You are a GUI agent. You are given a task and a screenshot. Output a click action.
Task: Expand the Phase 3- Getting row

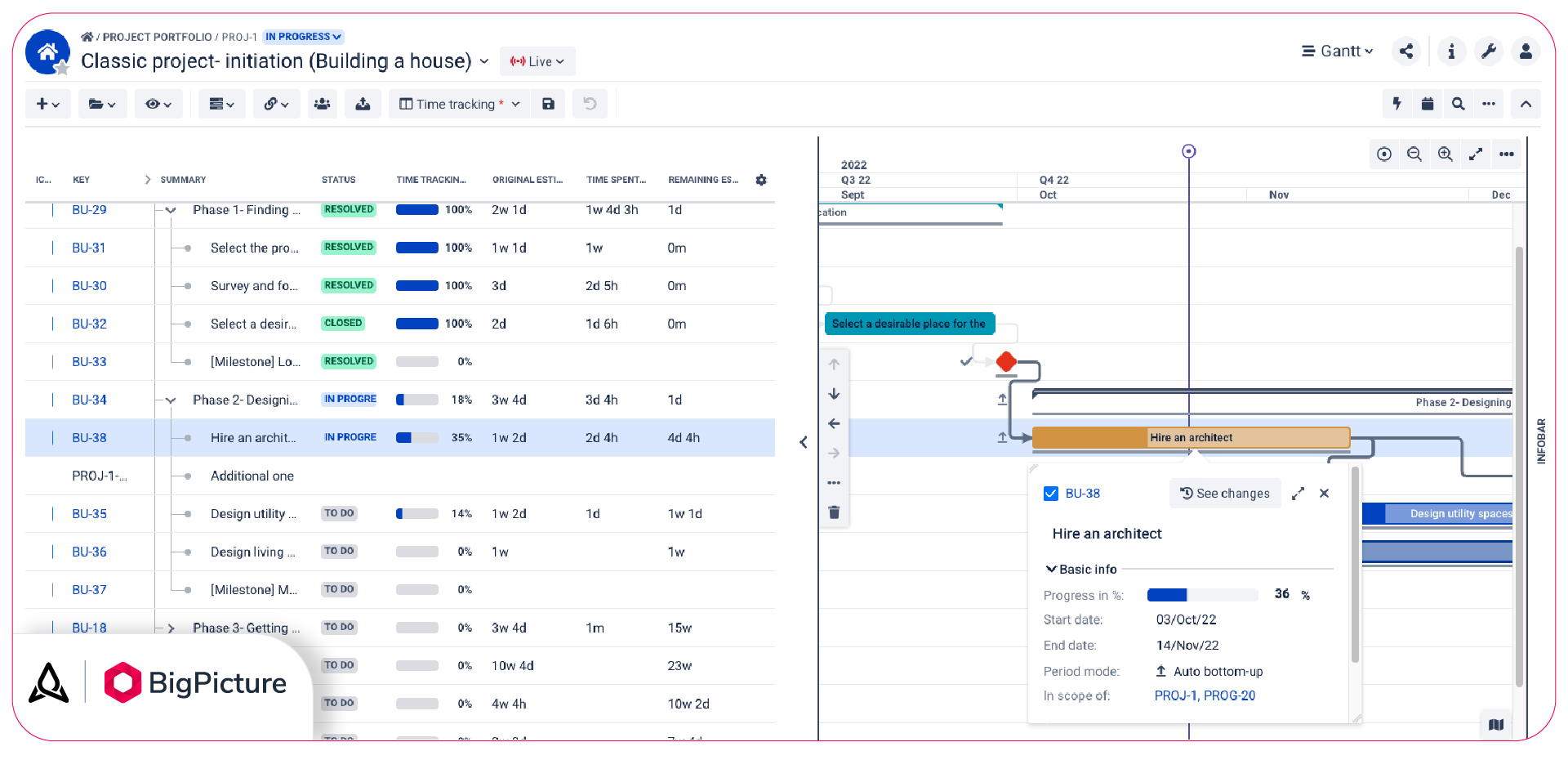pos(170,628)
